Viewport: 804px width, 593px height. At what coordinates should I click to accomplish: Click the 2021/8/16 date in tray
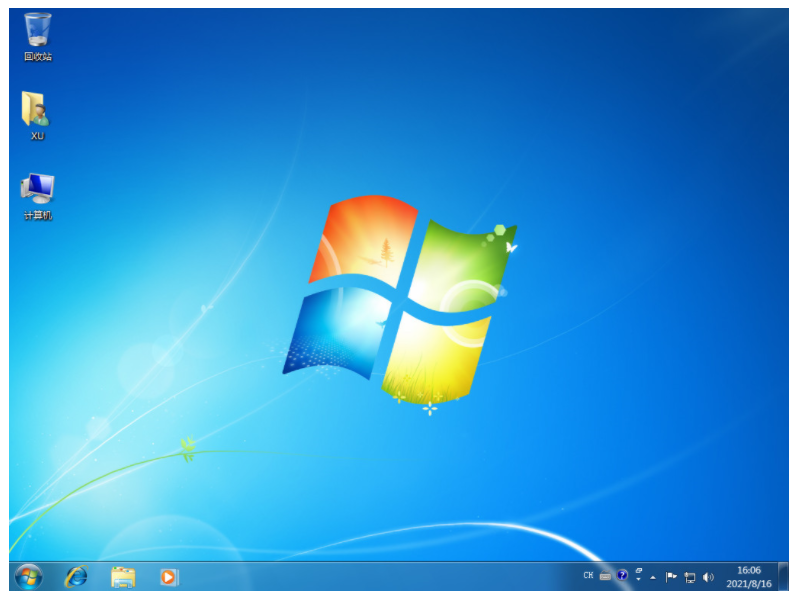coord(748,583)
